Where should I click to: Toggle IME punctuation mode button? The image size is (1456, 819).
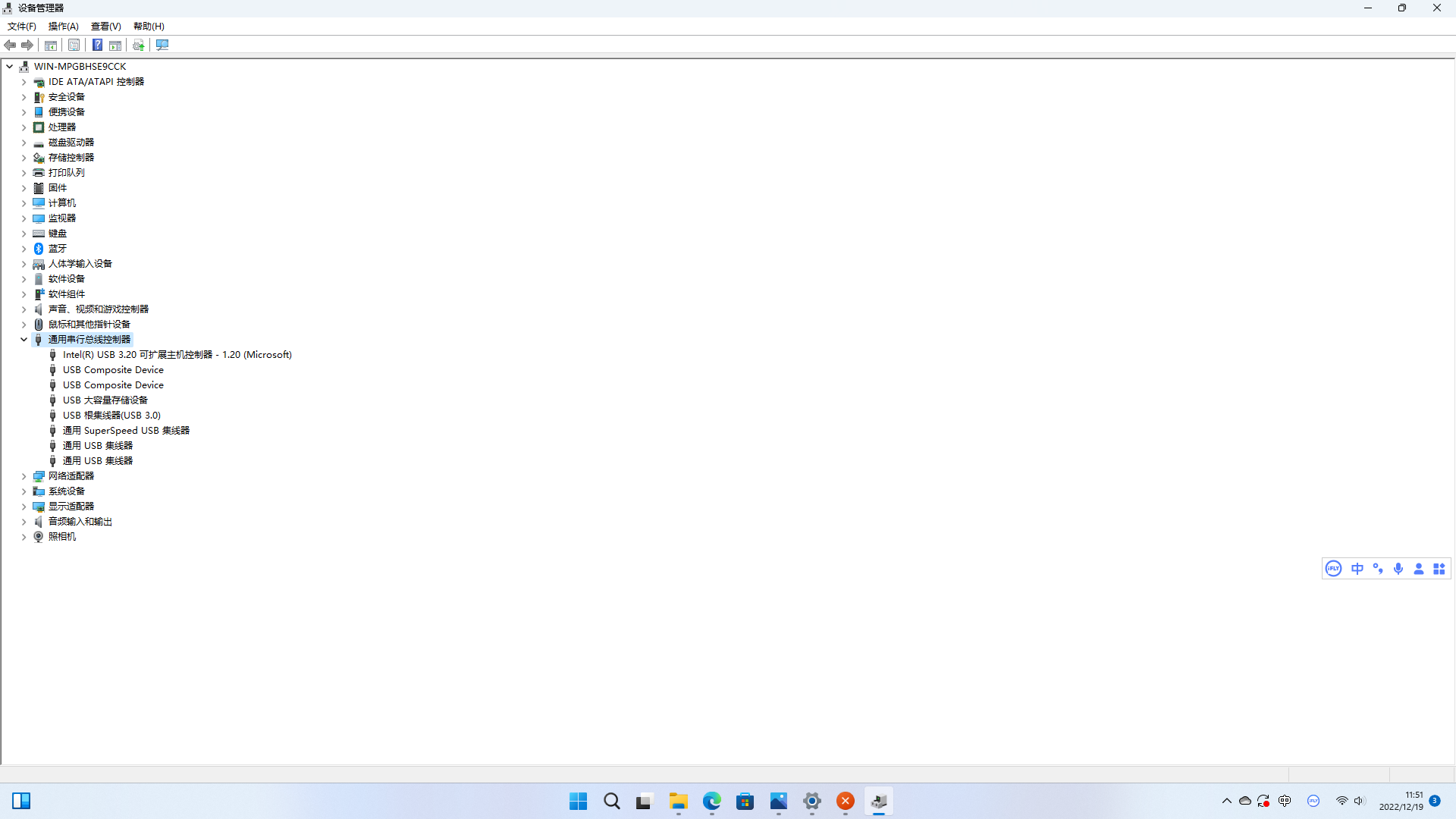pos(1378,569)
